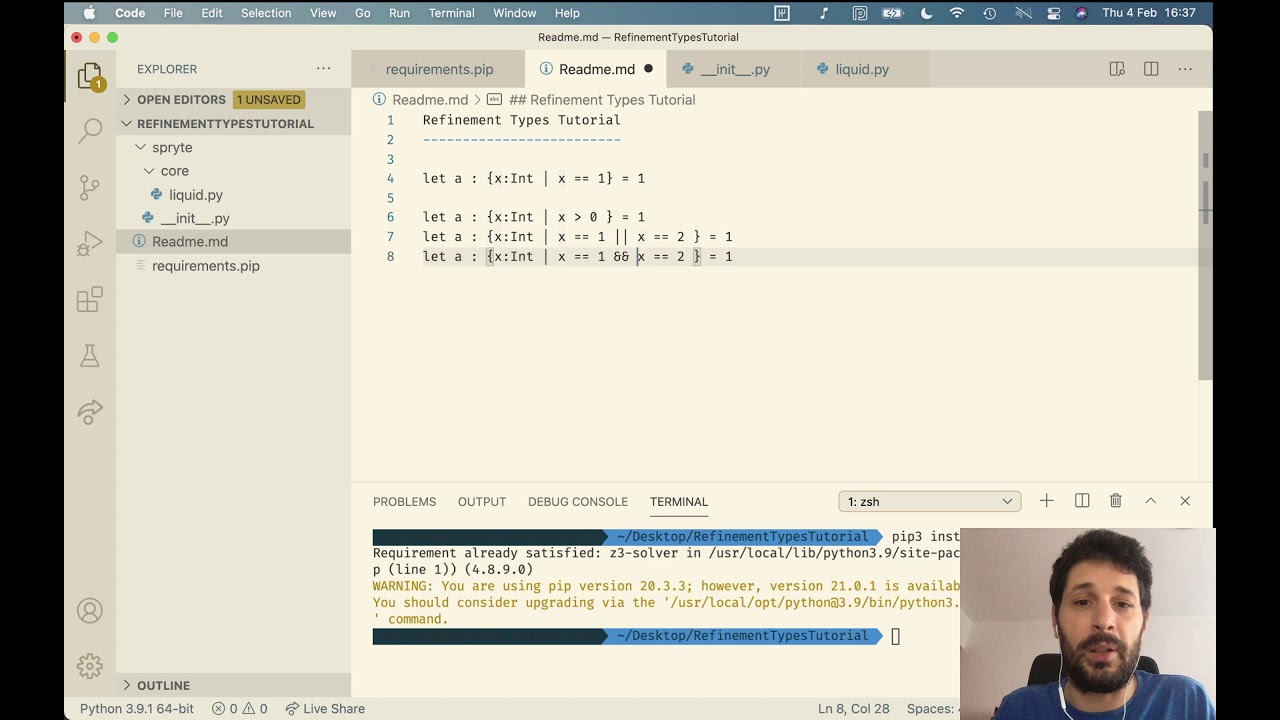Click errors and warnings count in status bar
Image resolution: width=1280 pixels, height=720 pixels.
pyautogui.click(x=240, y=708)
